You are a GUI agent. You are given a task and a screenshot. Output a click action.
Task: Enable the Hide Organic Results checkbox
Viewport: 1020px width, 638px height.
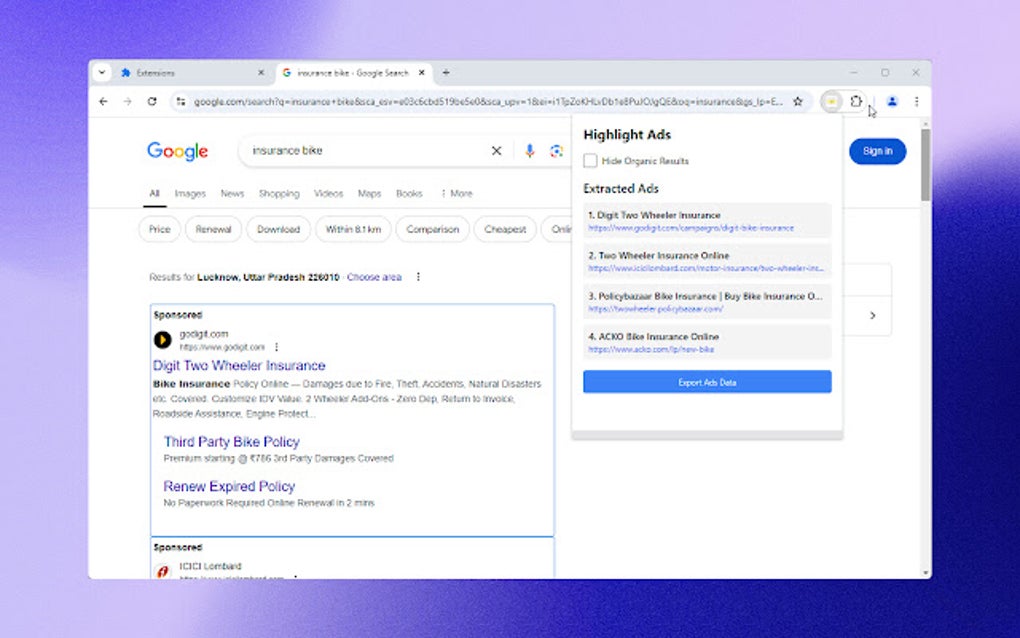tap(590, 160)
